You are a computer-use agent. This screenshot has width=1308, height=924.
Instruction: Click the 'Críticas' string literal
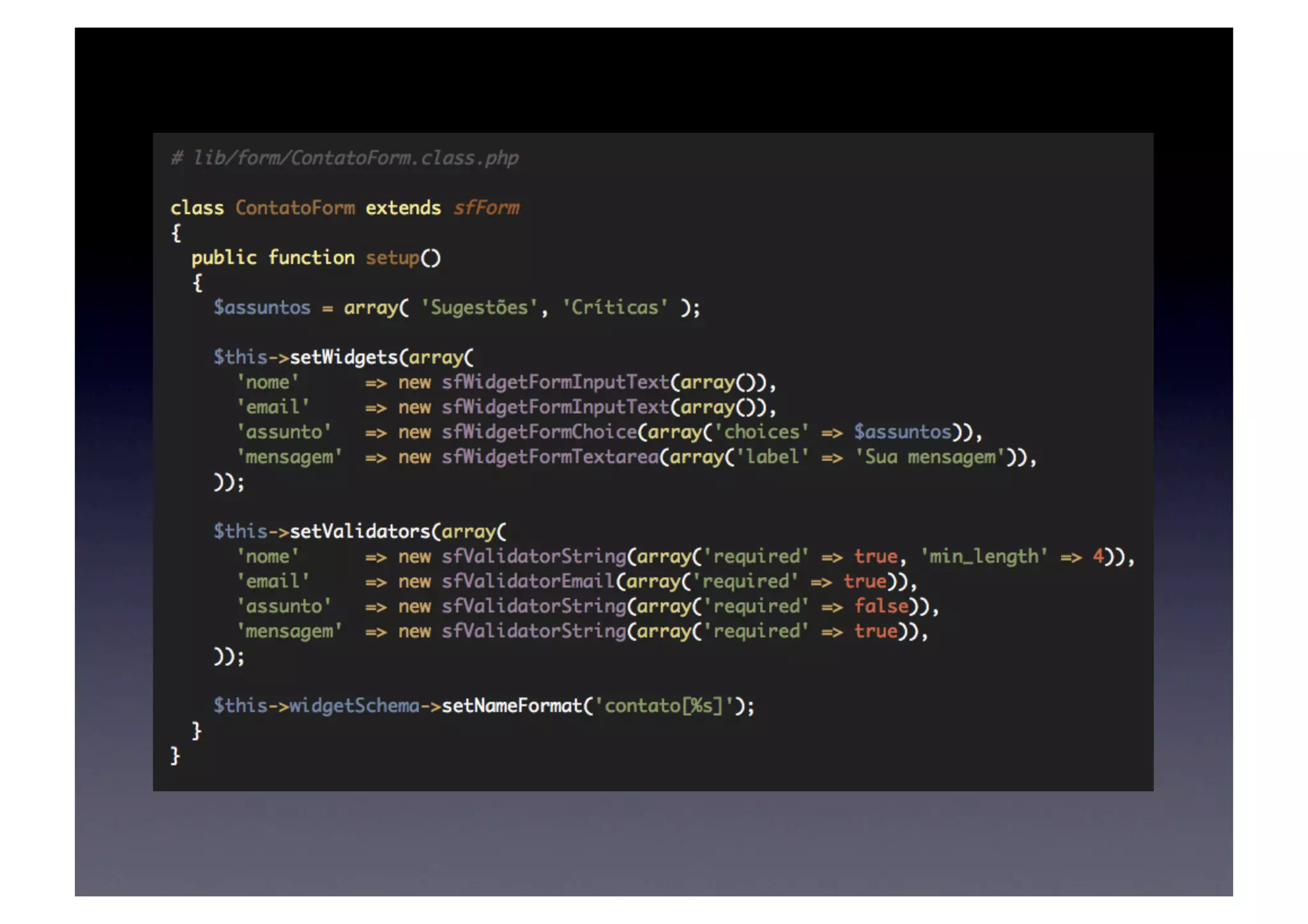point(614,307)
